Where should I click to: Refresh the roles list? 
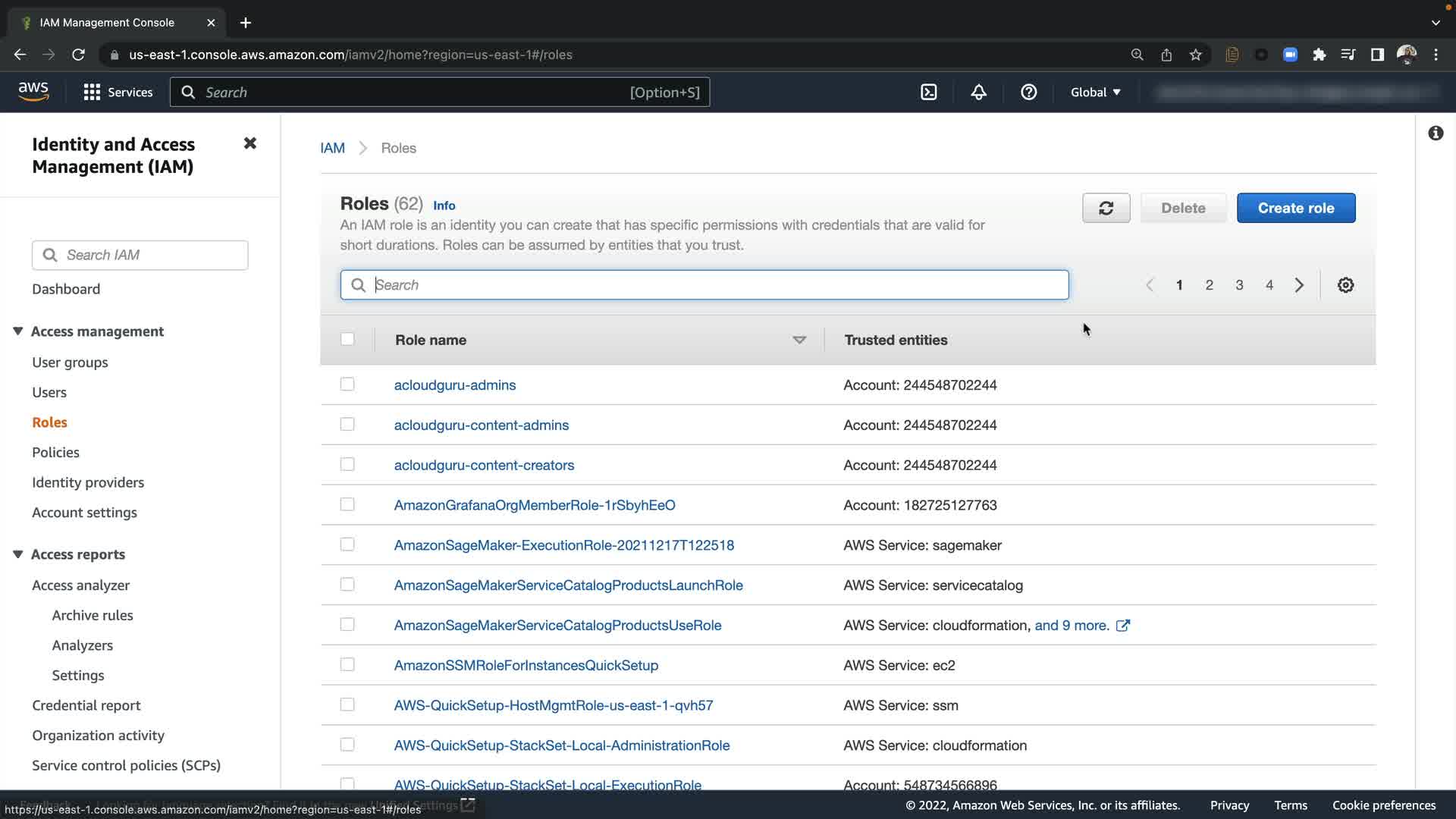click(x=1106, y=208)
